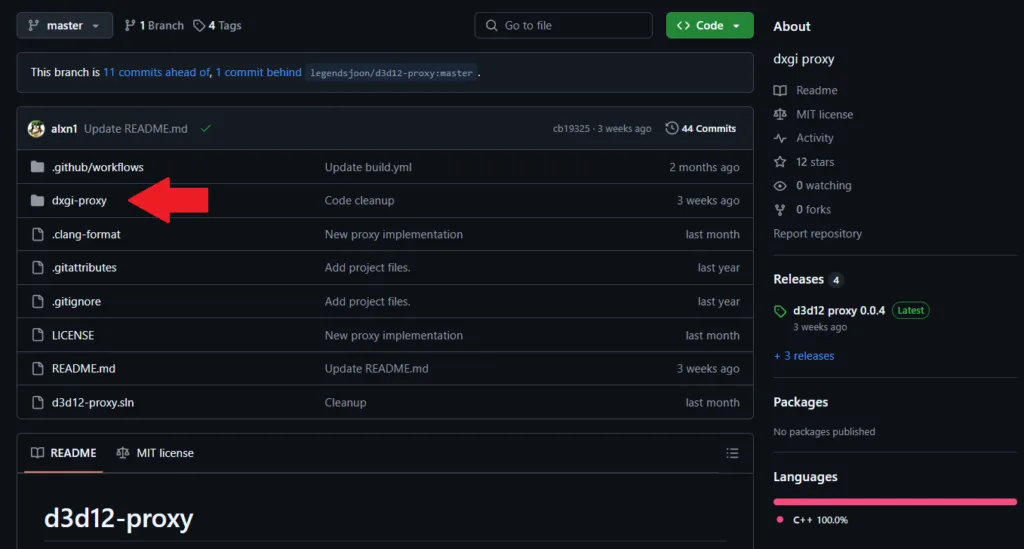Click the Go to file search field
This screenshot has width=1024, height=549.
pos(563,26)
